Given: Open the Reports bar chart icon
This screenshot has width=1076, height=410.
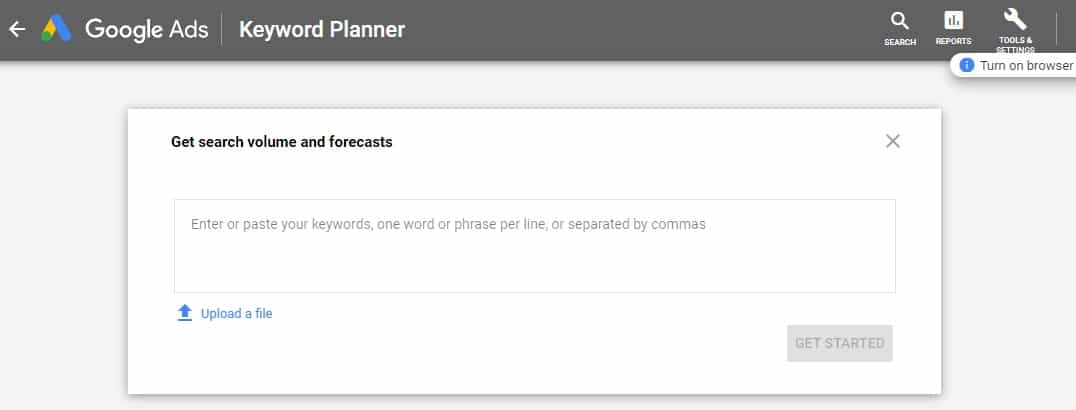Looking at the screenshot, I should click(953, 20).
